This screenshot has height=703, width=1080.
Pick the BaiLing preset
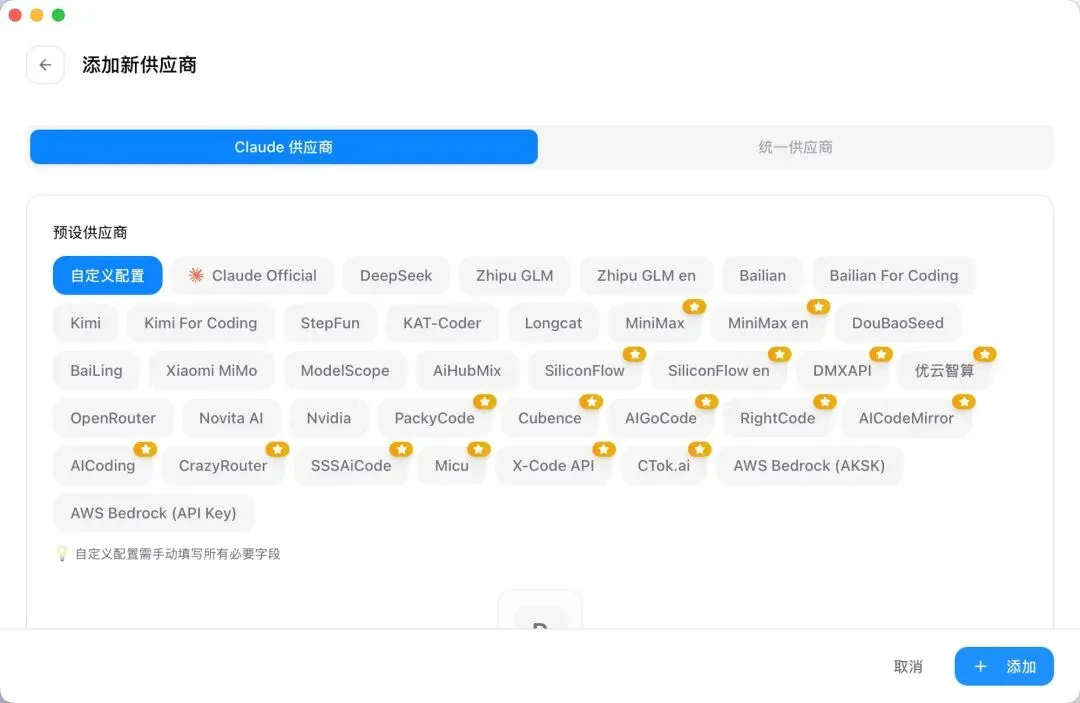point(96,370)
